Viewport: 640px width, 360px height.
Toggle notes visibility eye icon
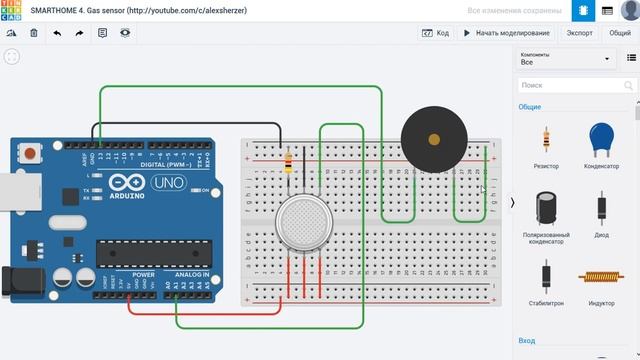[x=125, y=33]
